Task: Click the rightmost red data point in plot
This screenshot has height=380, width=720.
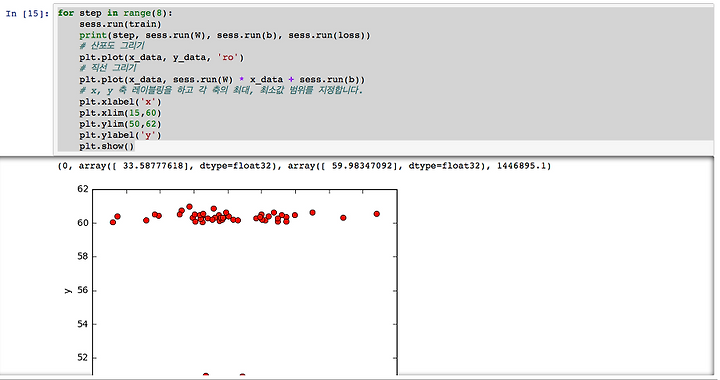Action: click(x=377, y=214)
